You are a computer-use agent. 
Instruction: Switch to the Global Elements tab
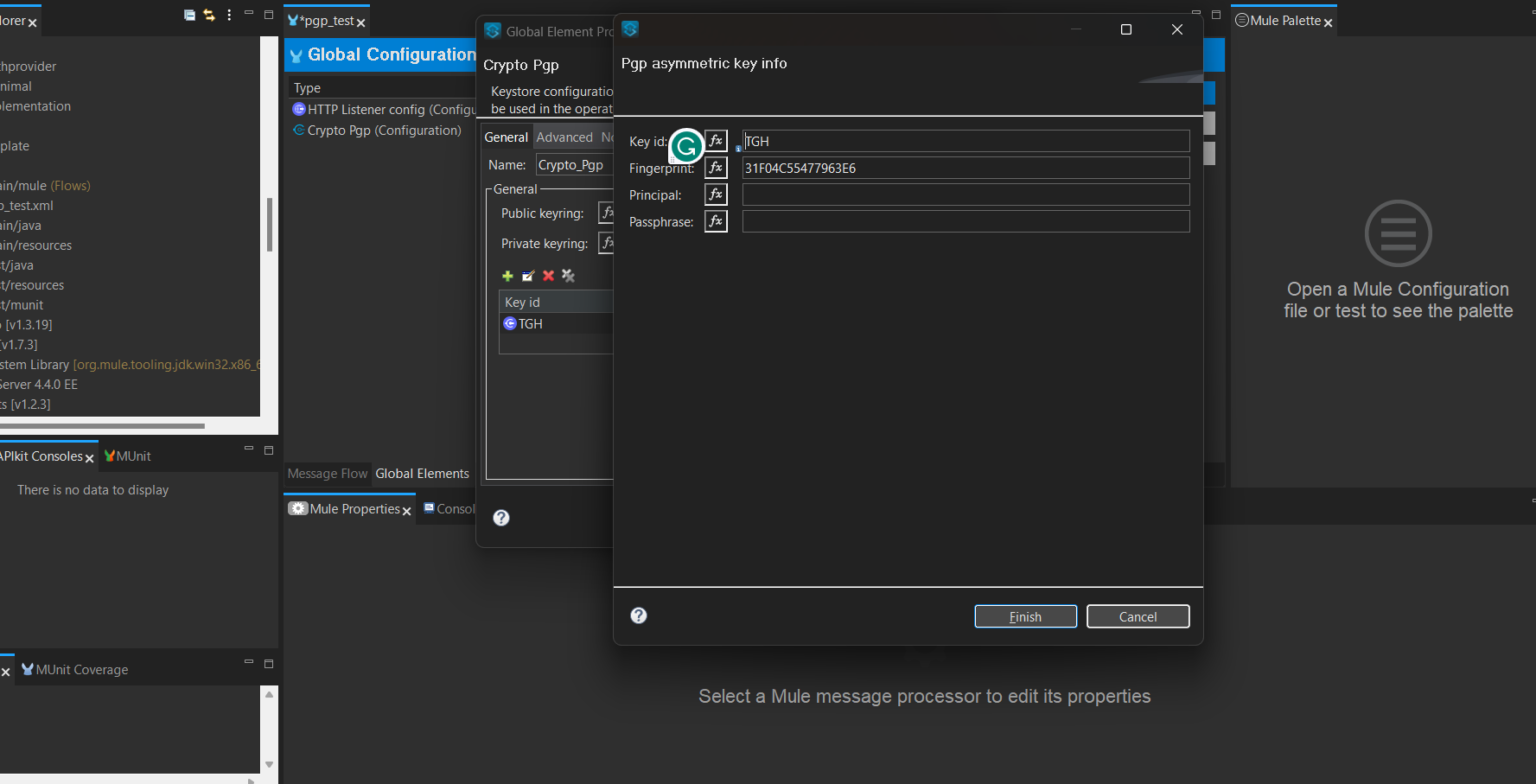423,473
